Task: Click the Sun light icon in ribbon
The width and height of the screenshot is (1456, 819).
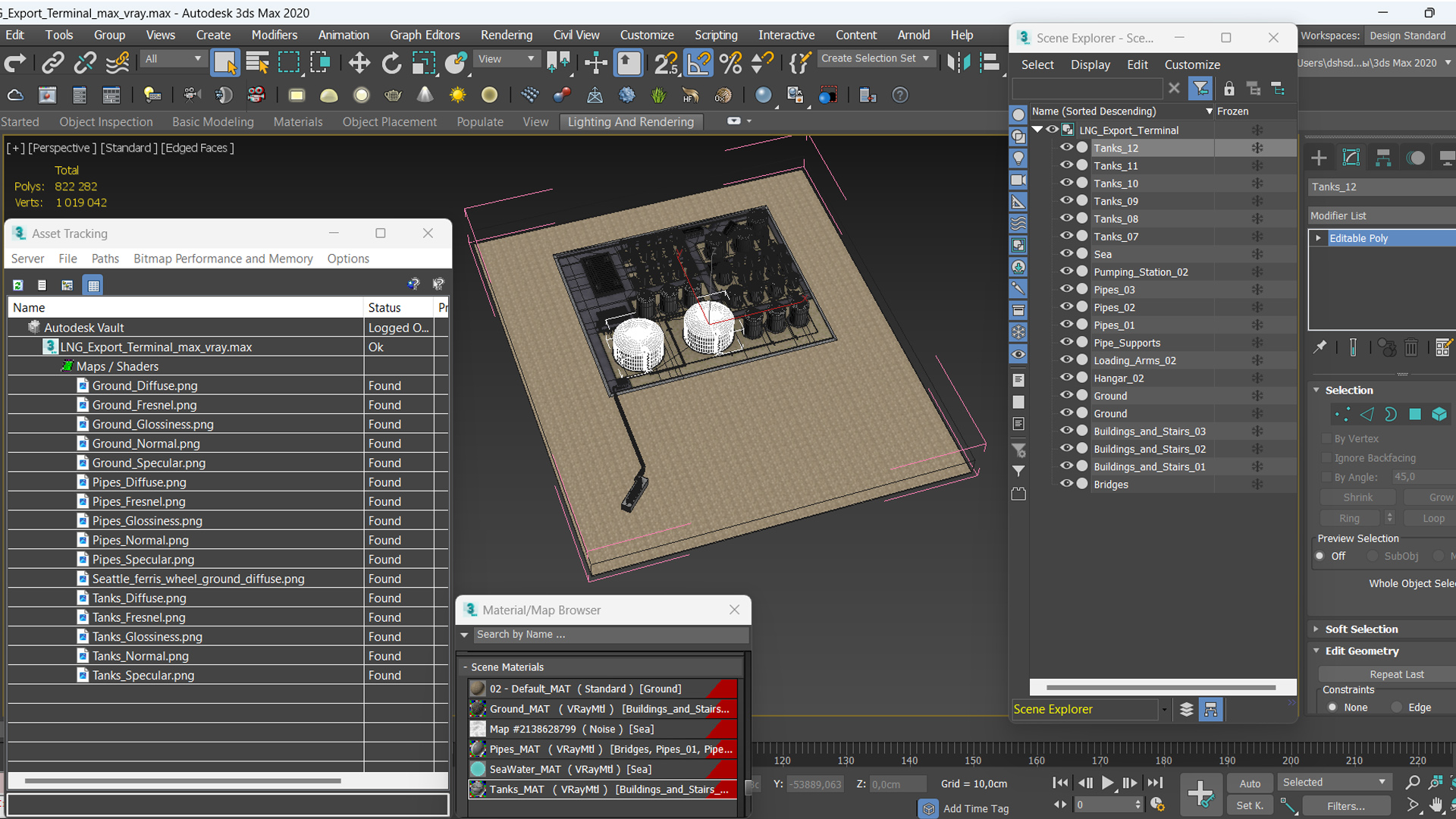Action: (457, 96)
